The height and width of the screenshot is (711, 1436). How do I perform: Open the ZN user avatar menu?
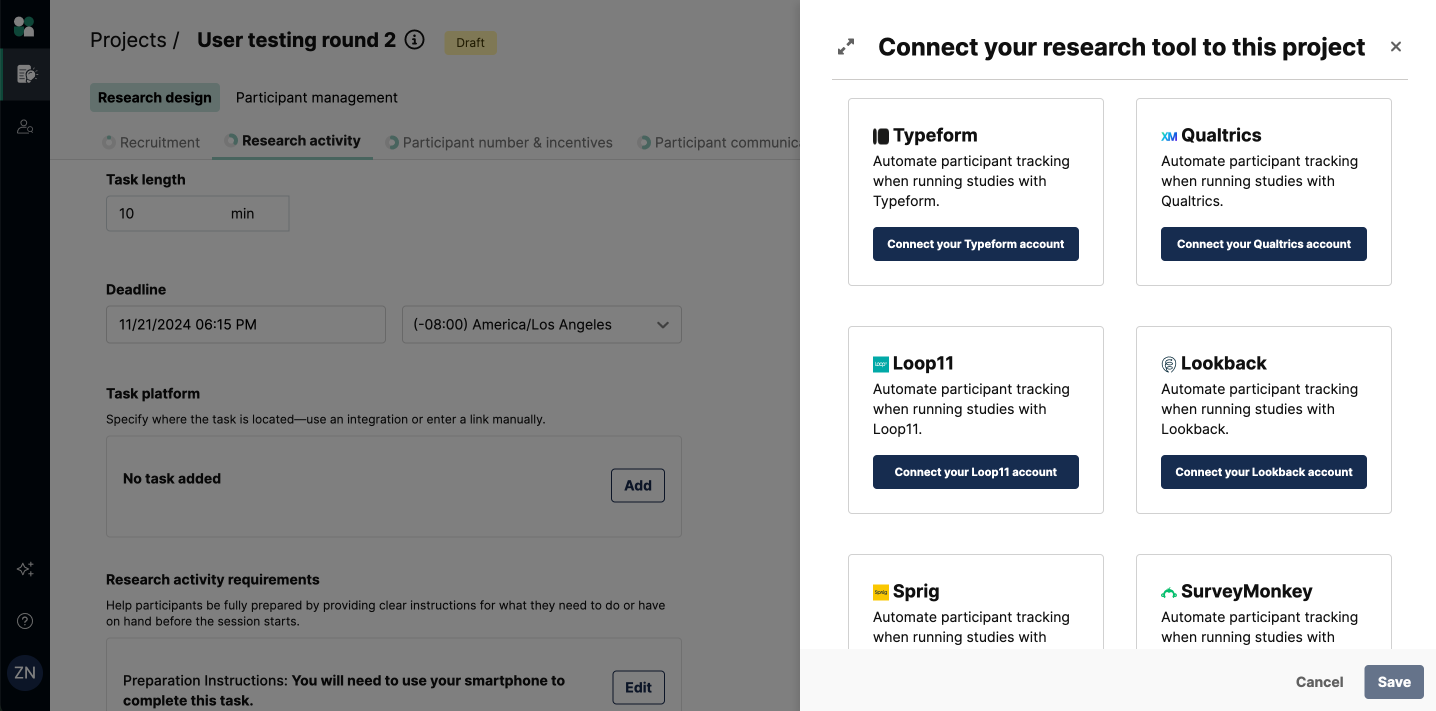[x=25, y=673]
